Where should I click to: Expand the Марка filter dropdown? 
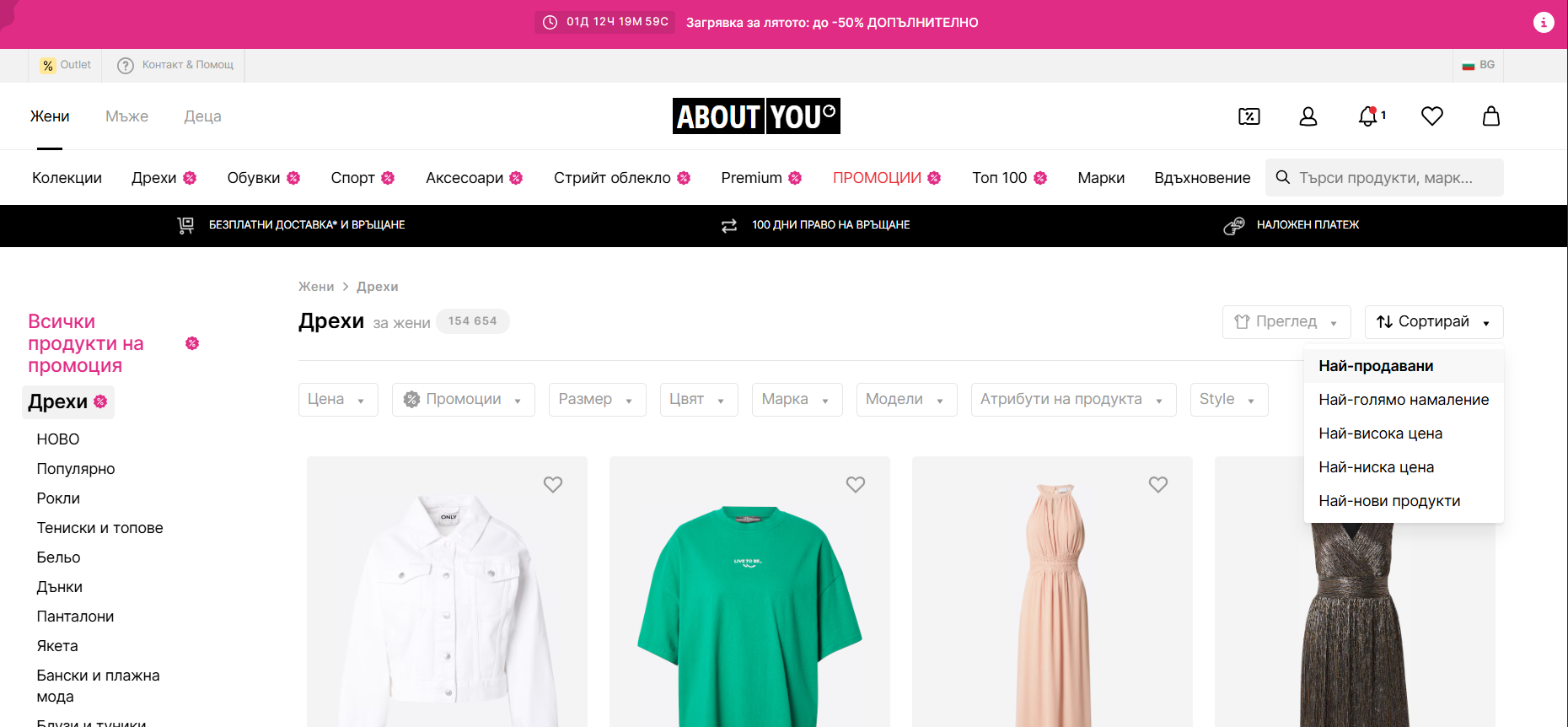795,400
